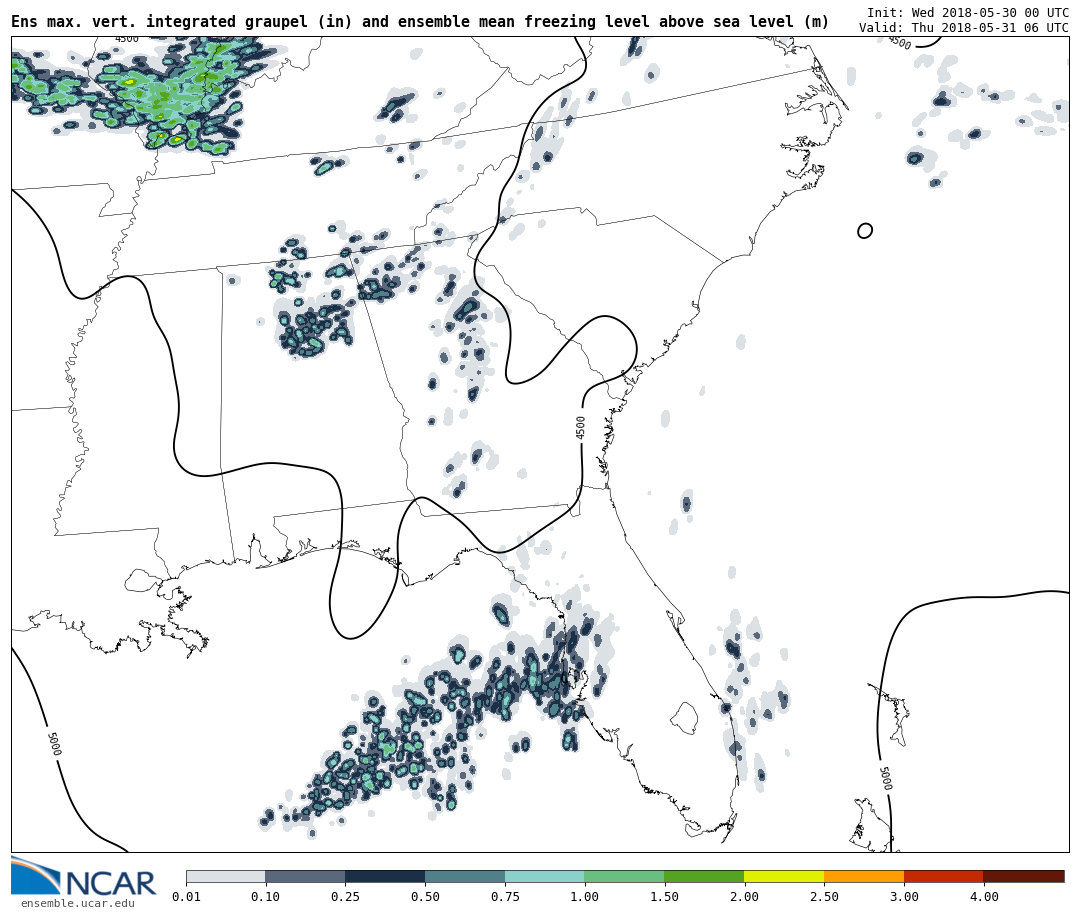The height and width of the screenshot is (915, 1080).
Task: Click the 4500 contour label near Georgia coast
Action: [581, 427]
